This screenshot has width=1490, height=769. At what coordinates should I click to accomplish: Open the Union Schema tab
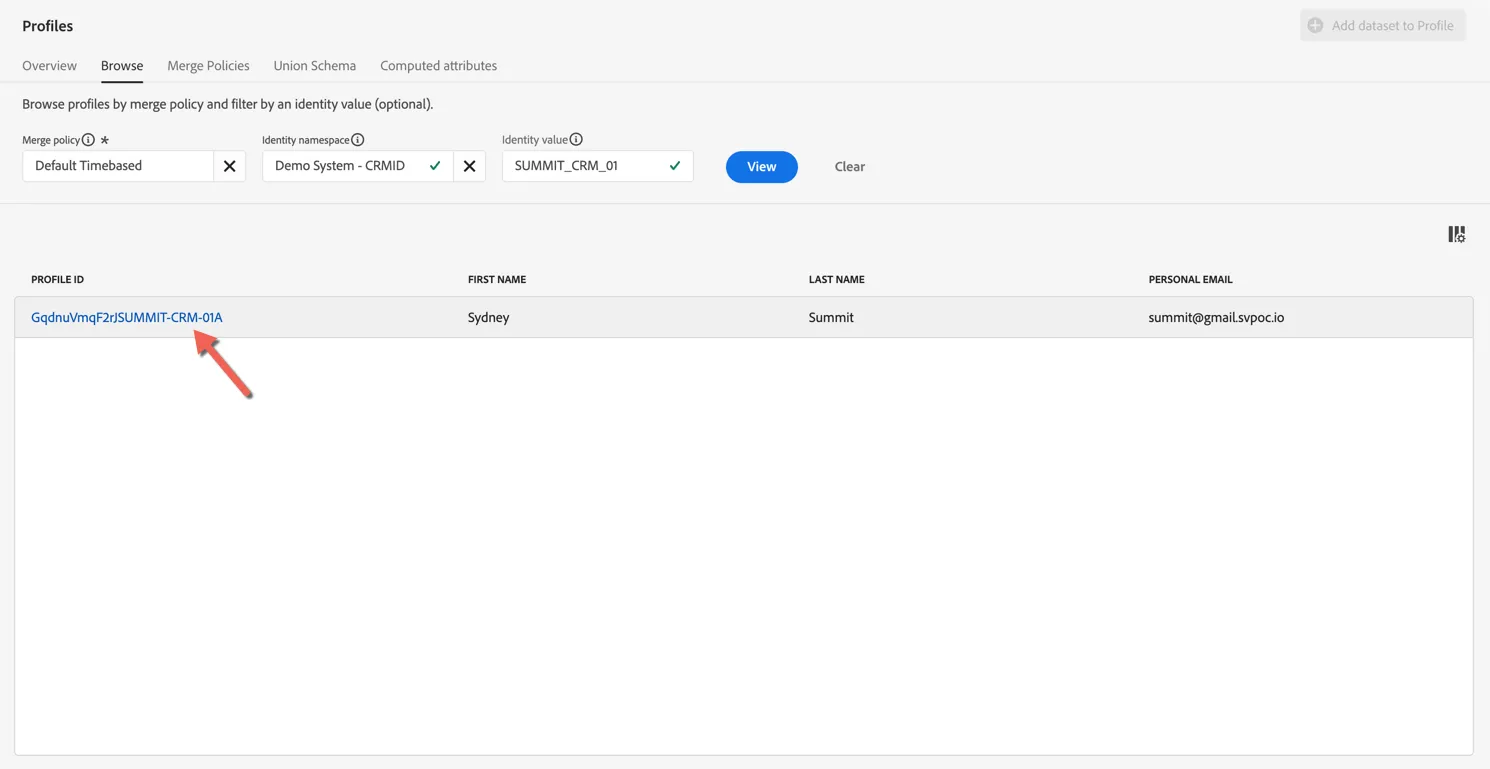click(x=315, y=66)
